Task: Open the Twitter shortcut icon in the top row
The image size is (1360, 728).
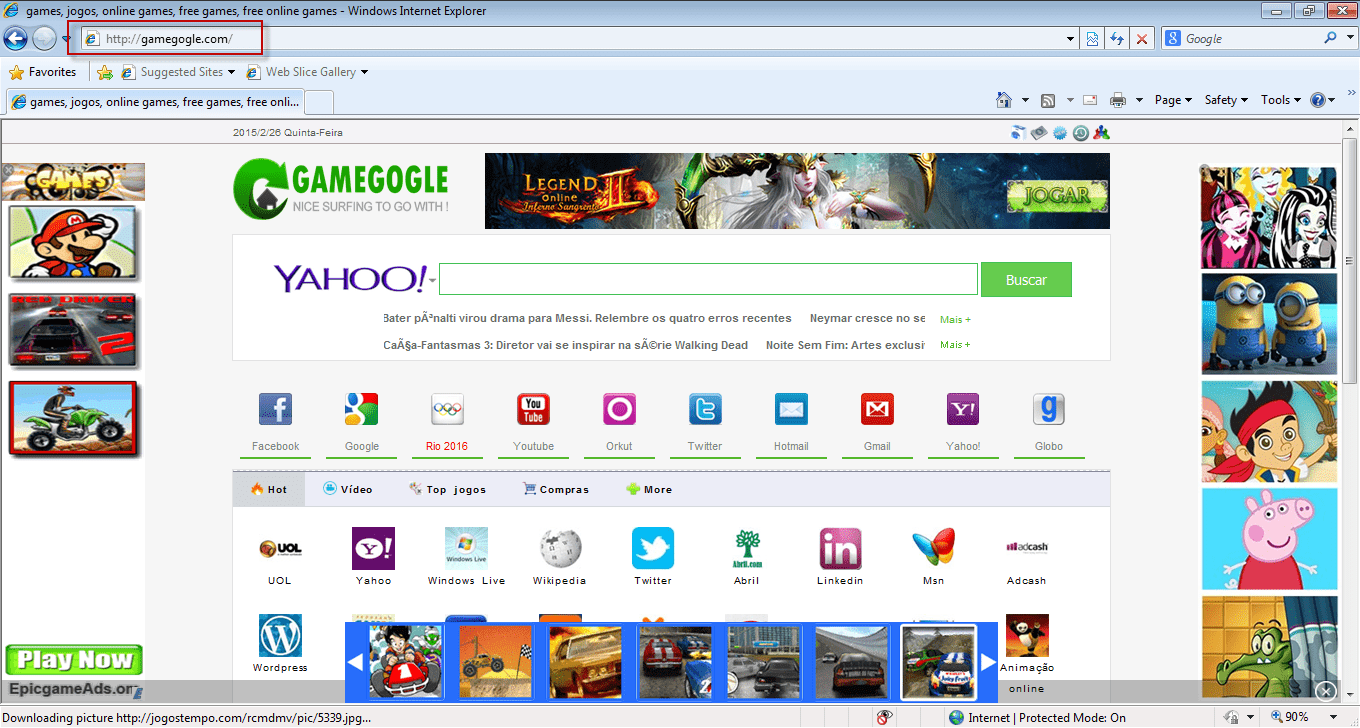Action: pyautogui.click(x=705, y=409)
